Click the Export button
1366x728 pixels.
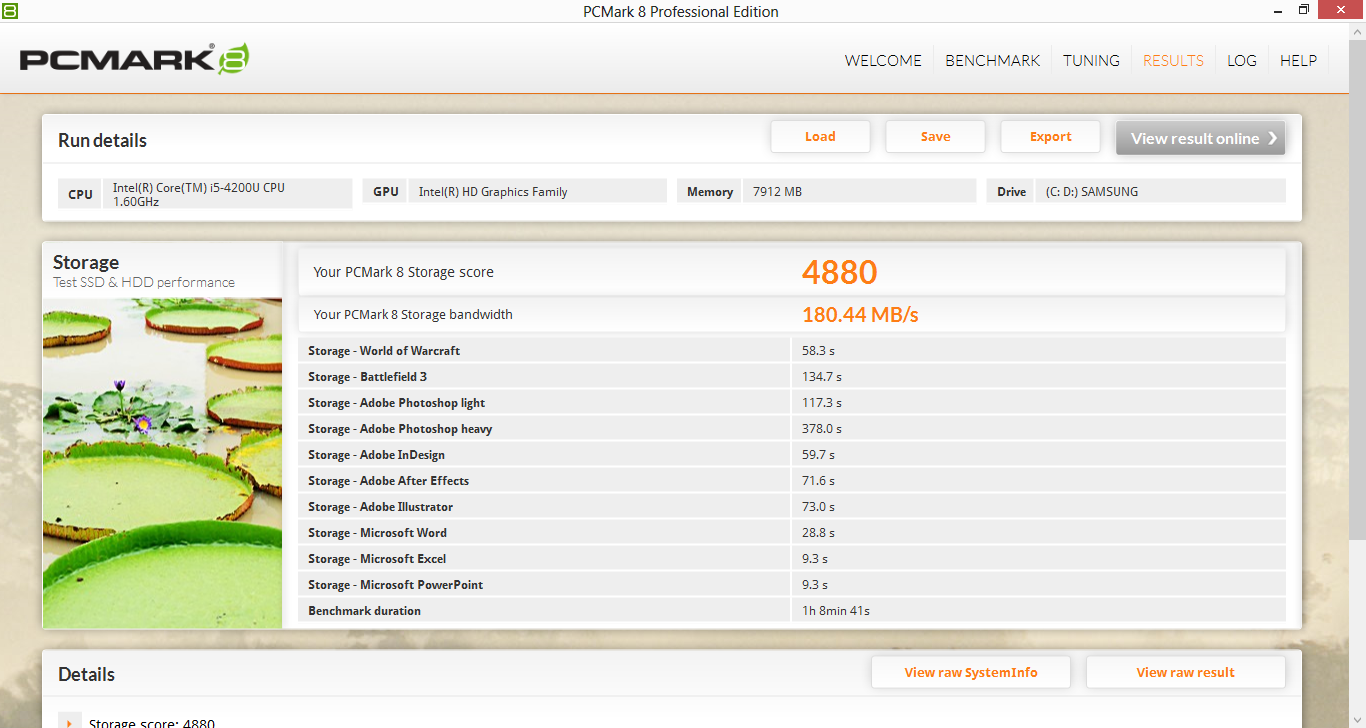(1050, 137)
